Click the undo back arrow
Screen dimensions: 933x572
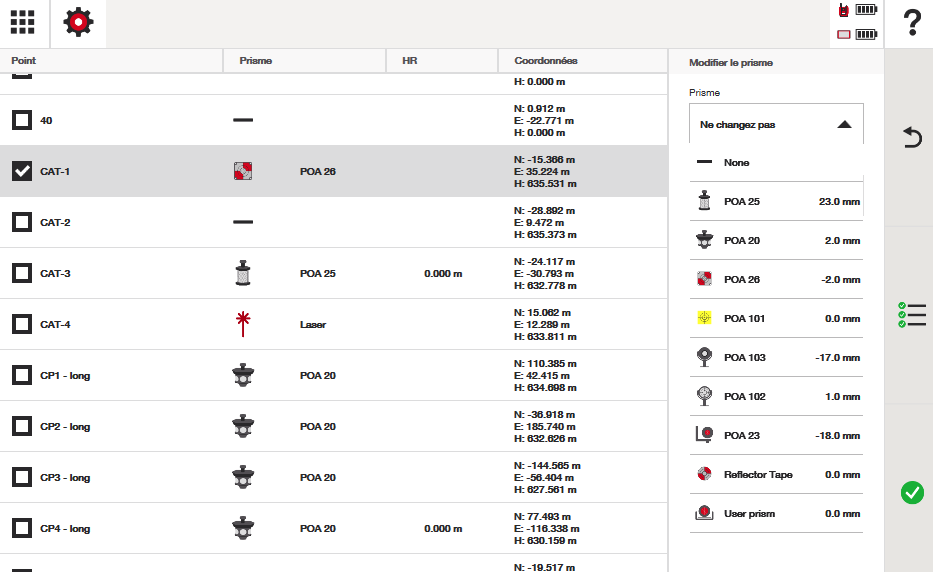point(911,138)
